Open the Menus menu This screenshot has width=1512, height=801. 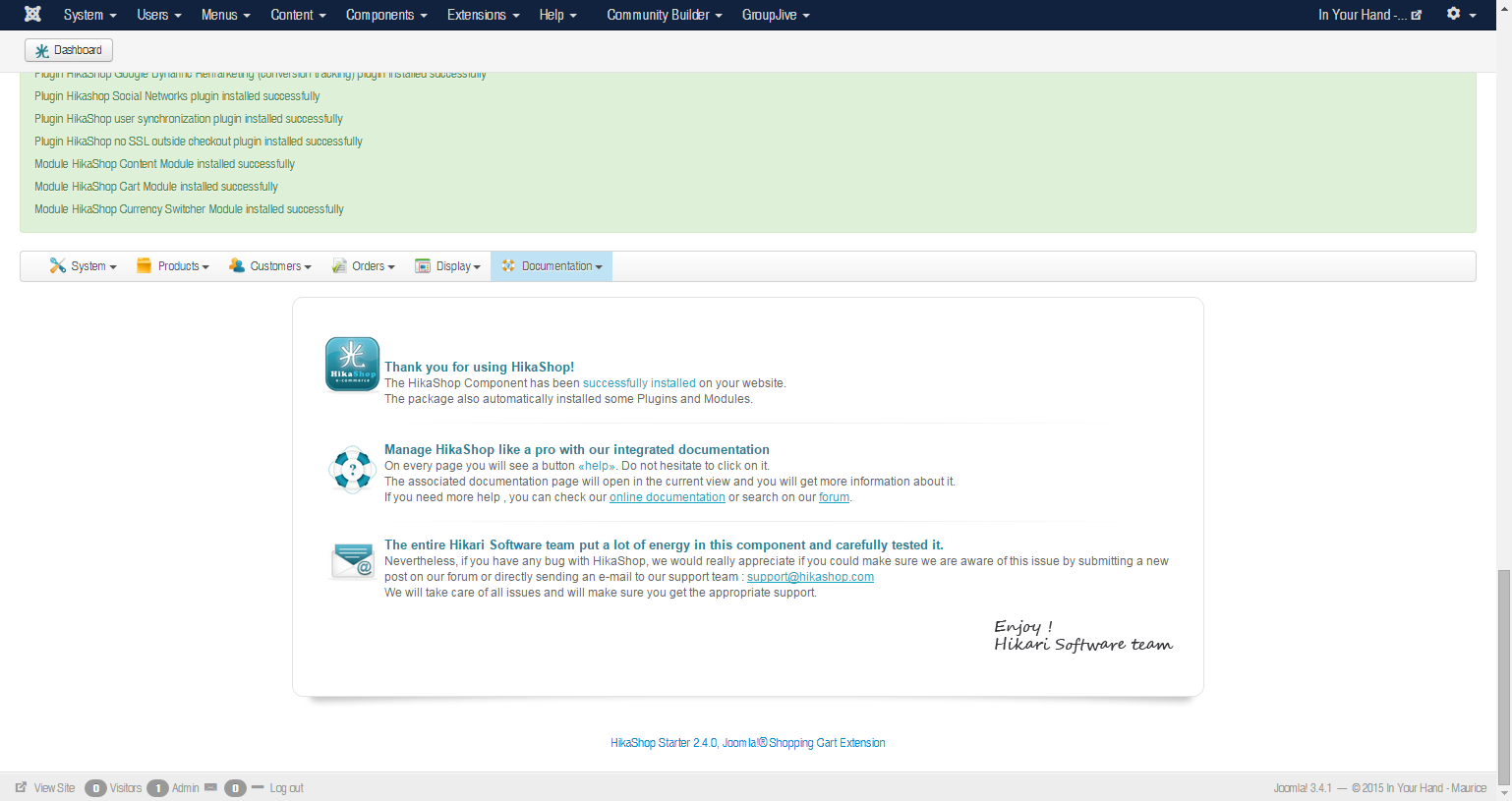[225, 15]
